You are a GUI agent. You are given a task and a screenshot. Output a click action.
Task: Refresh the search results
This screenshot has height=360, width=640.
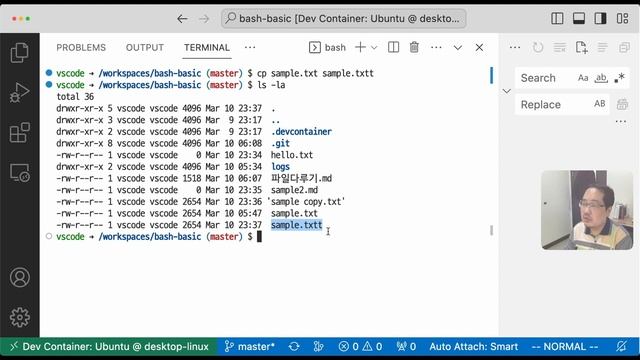(538, 48)
